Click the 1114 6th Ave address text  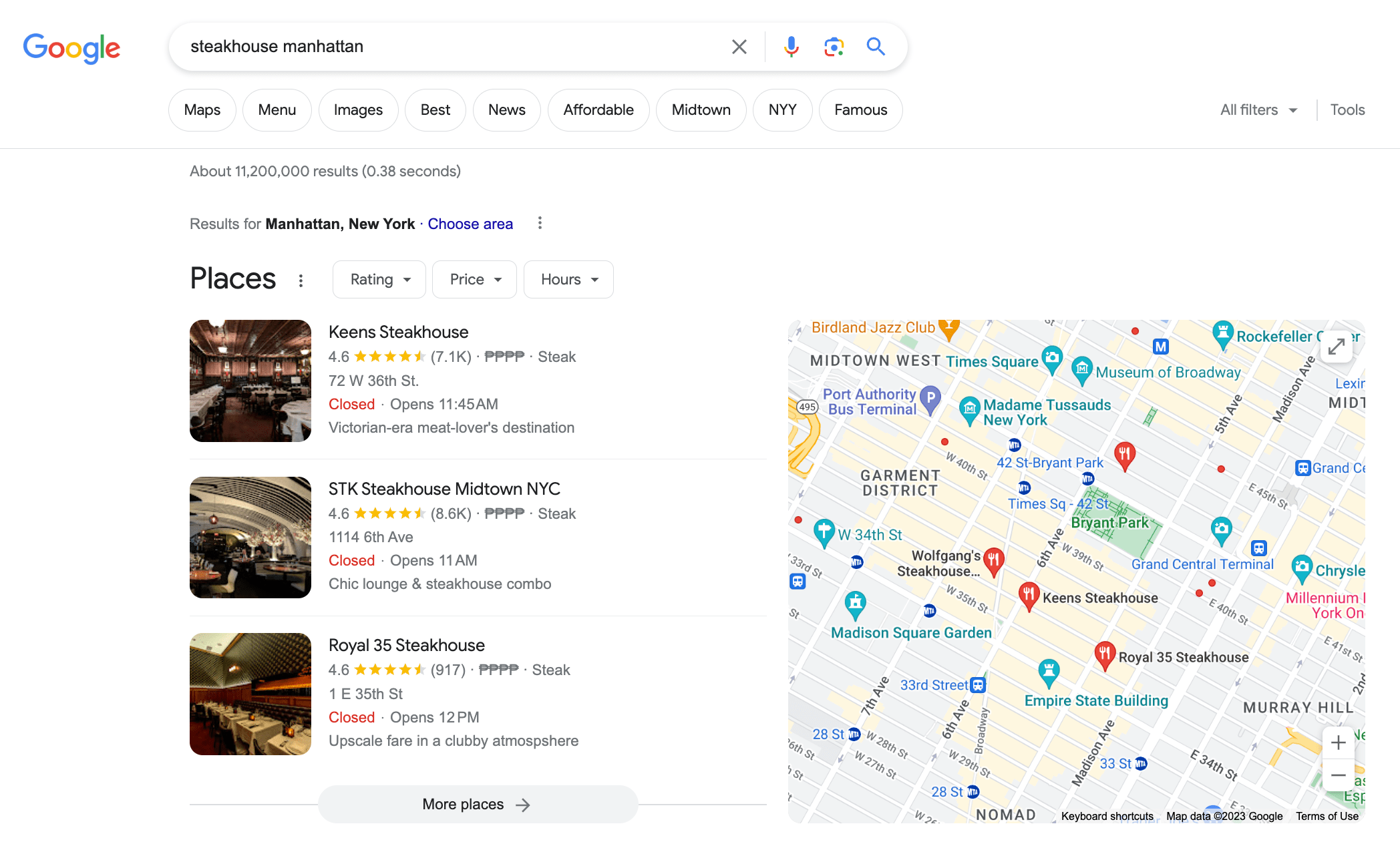click(x=371, y=537)
